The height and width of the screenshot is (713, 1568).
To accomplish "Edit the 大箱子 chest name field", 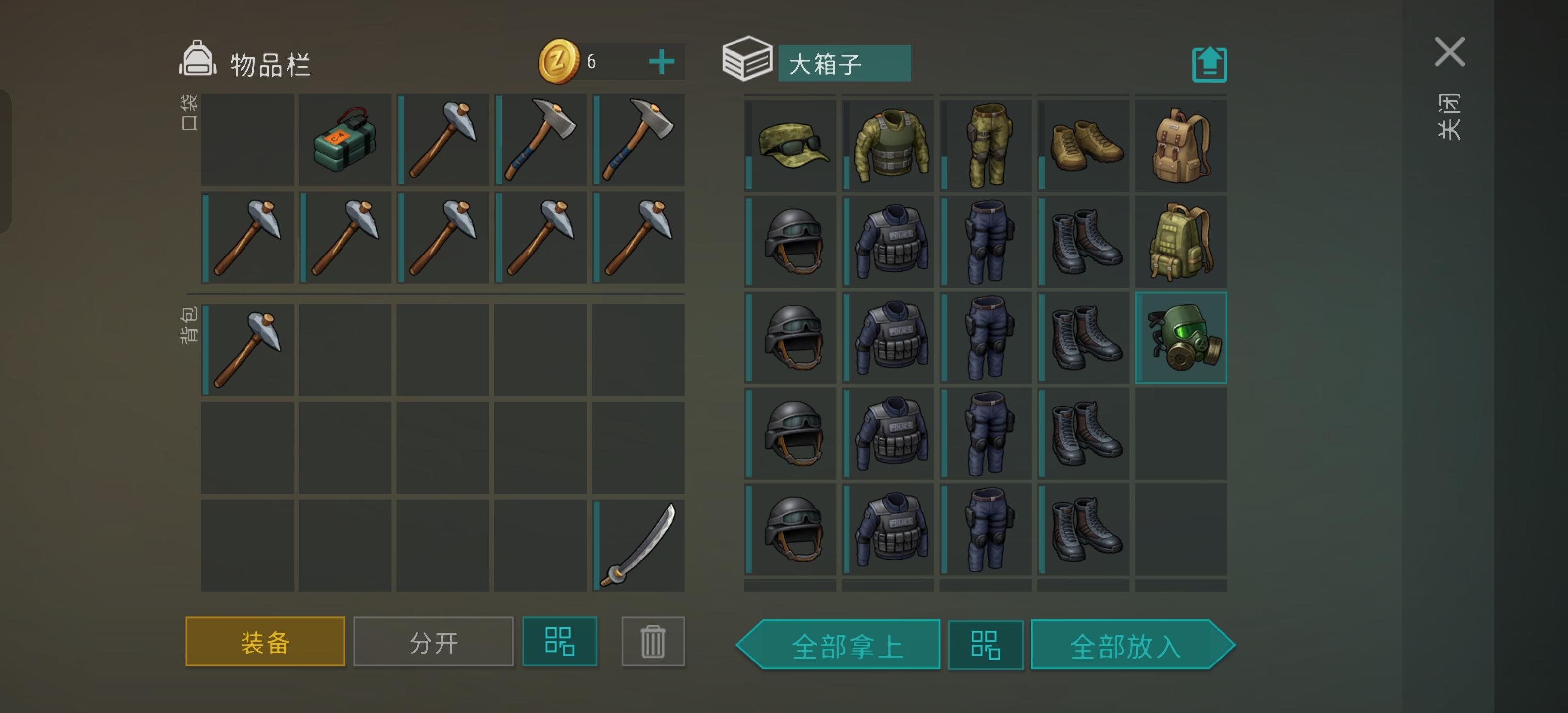I will (844, 63).
